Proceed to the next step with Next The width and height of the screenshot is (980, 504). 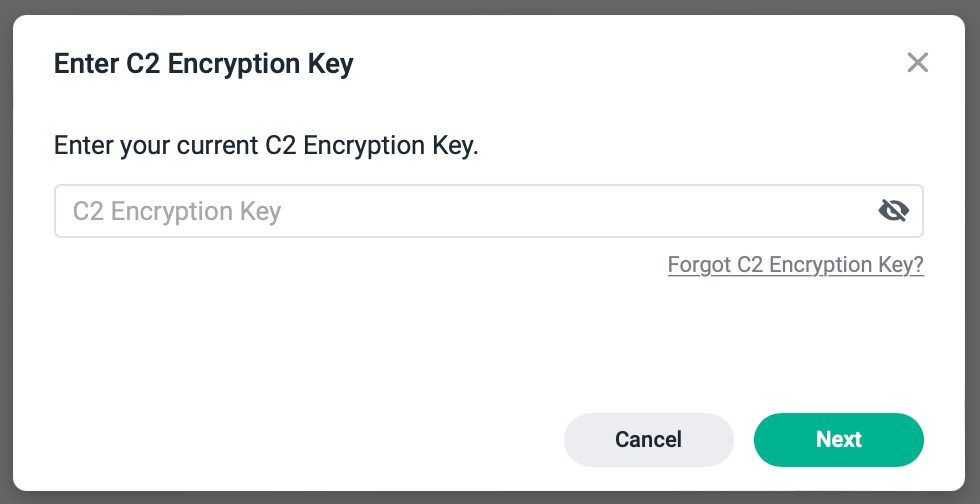click(x=839, y=440)
